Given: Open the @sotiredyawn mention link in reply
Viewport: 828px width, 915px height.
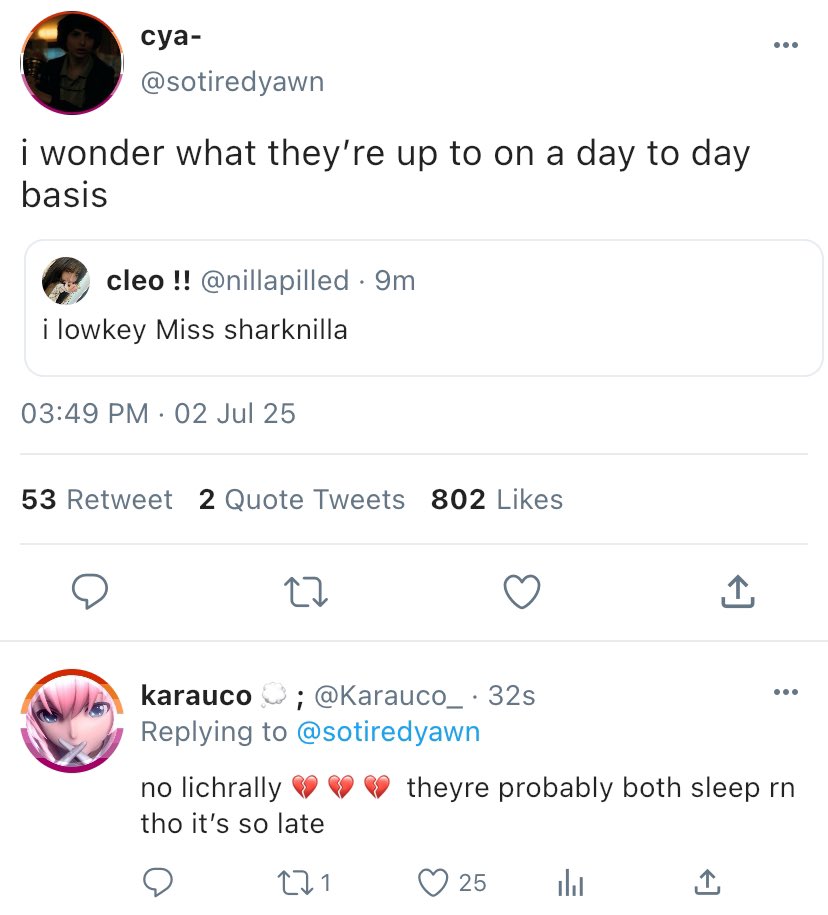Looking at the screenshot, I should (x=388, y=731).
